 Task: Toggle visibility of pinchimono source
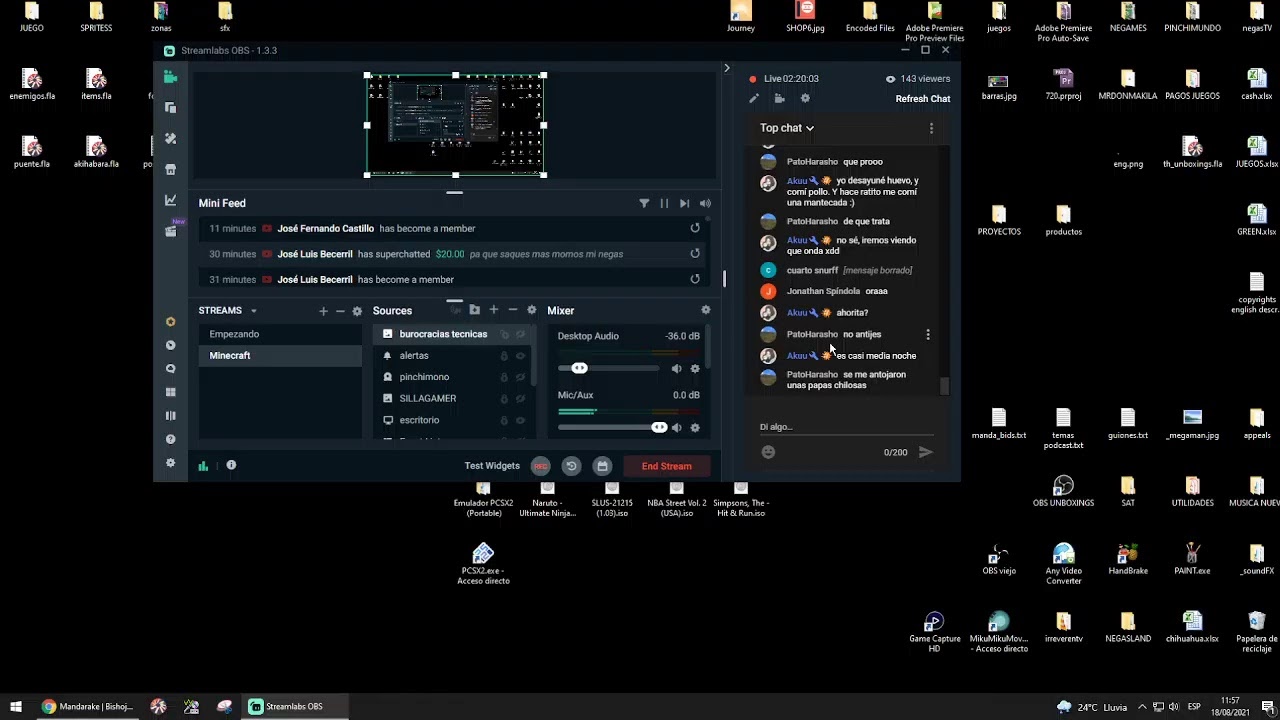[520, 377]
